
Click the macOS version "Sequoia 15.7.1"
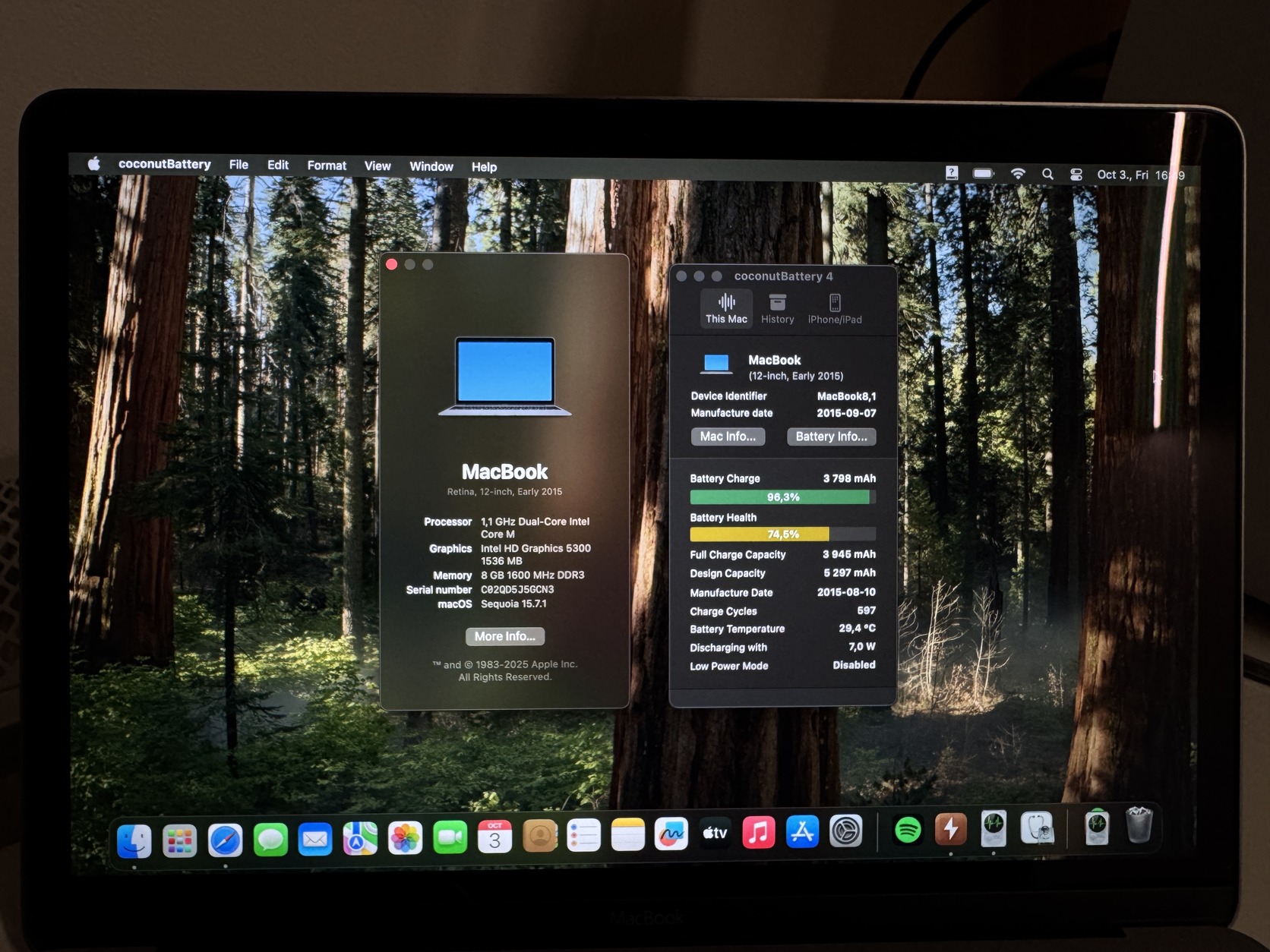pos(513,604)
